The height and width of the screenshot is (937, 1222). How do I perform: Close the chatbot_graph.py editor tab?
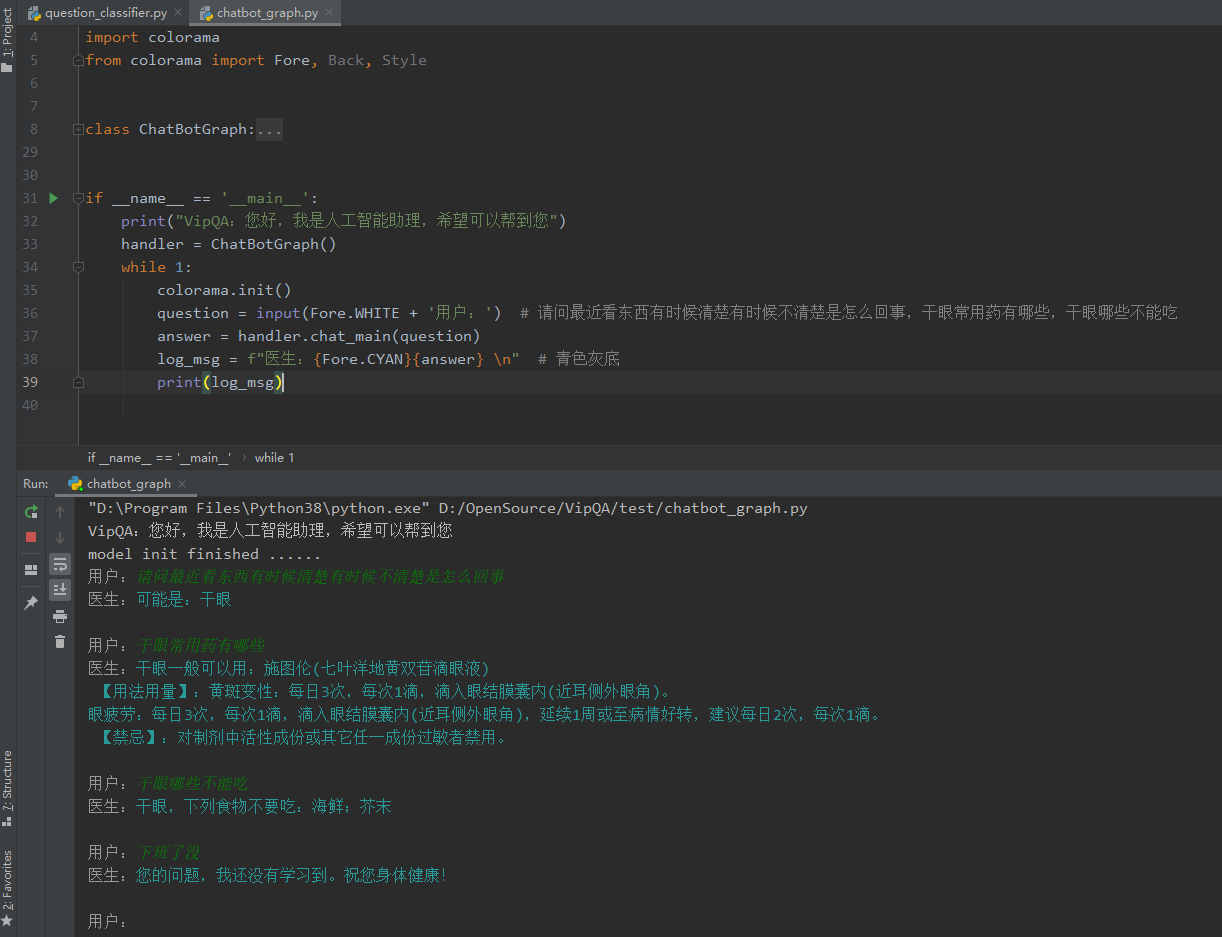pos(328,13)
